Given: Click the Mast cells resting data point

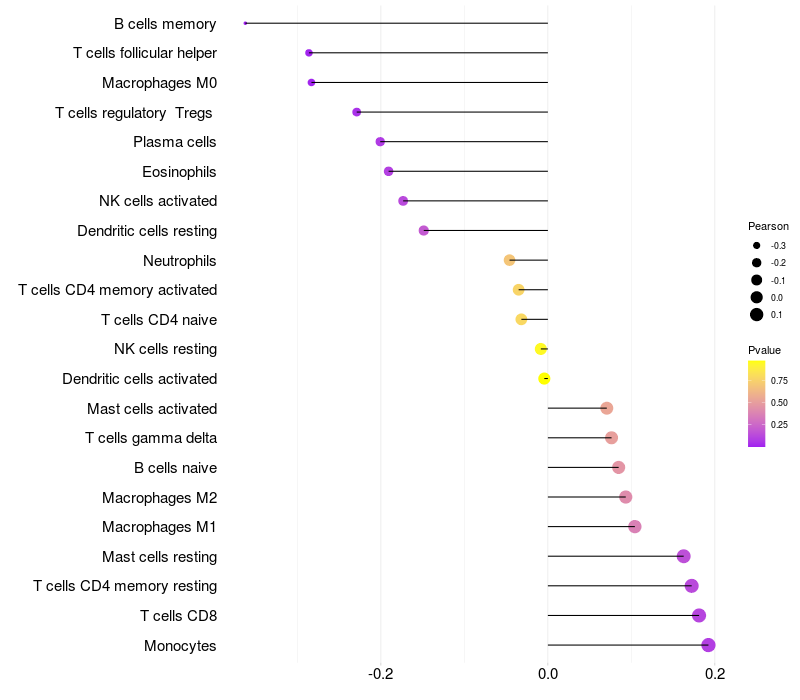Looking at the screenshot, I should click(x=683, y=557).
